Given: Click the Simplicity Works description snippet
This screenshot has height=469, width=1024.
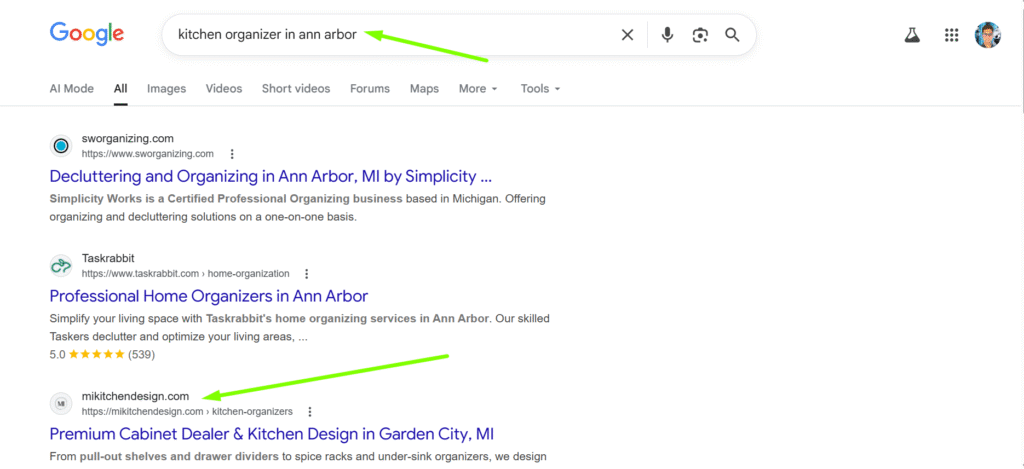Looking at the screenshot, I should (298, 208).
